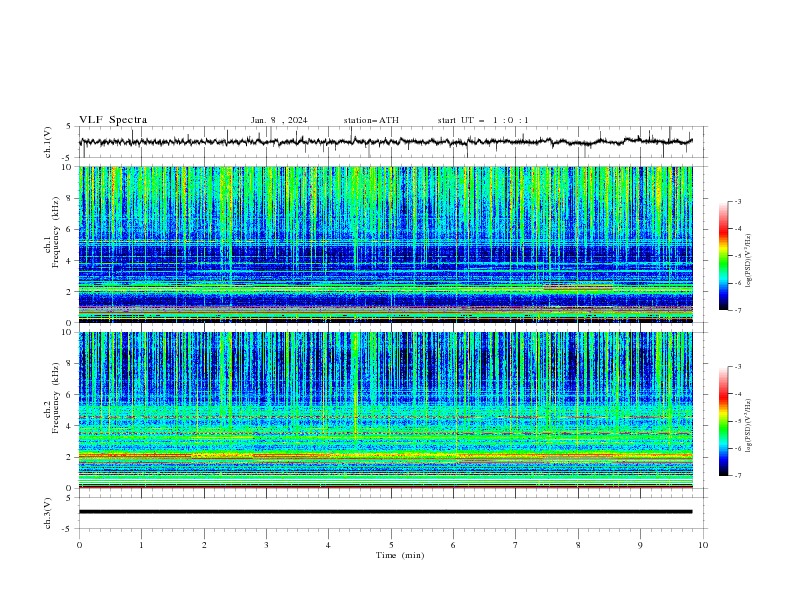The image size is (792, 612).
Task: Click the "-3" label on ch.2 colorbar
Action: point(738,367)
